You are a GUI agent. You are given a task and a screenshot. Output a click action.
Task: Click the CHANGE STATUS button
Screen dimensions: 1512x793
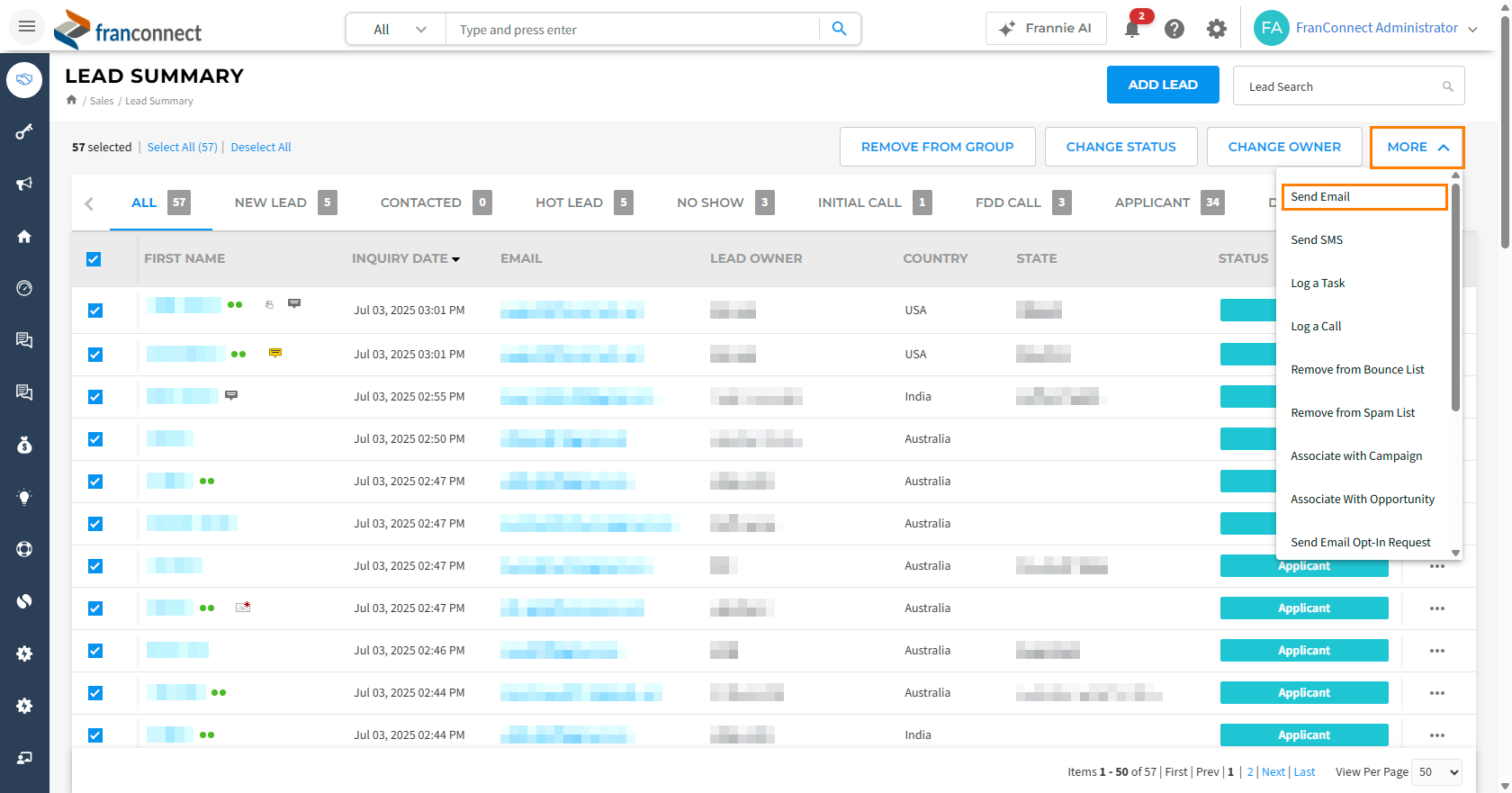[1121, 147]
